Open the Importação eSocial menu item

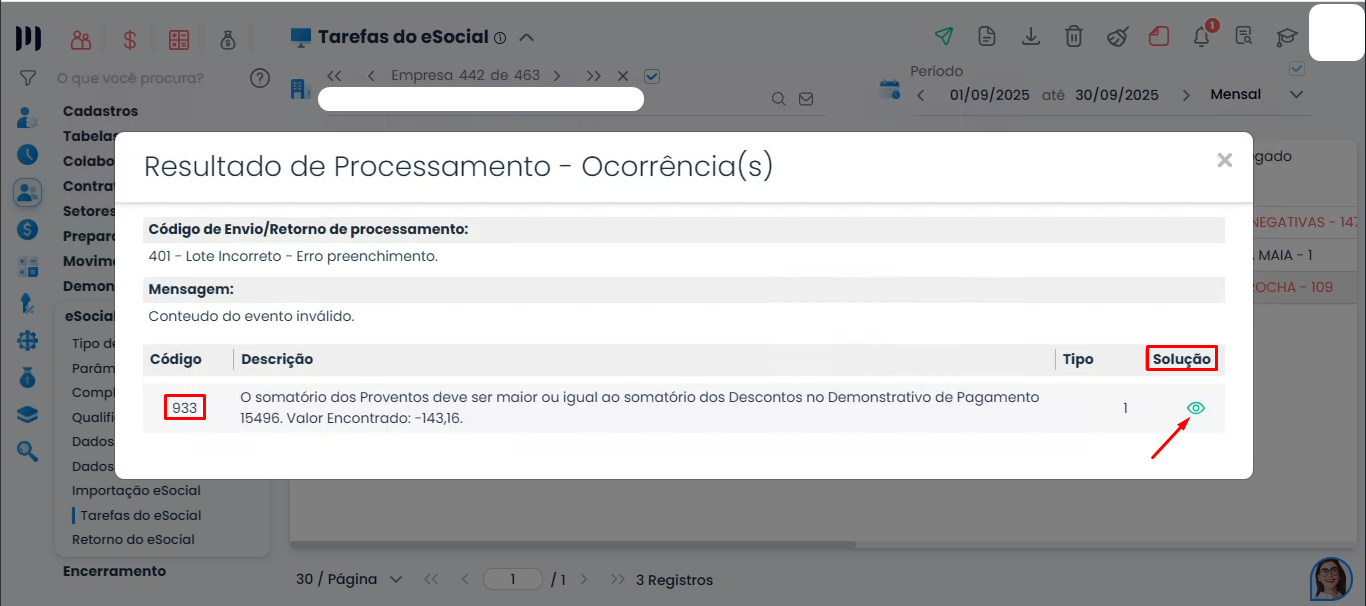(136, 491)
